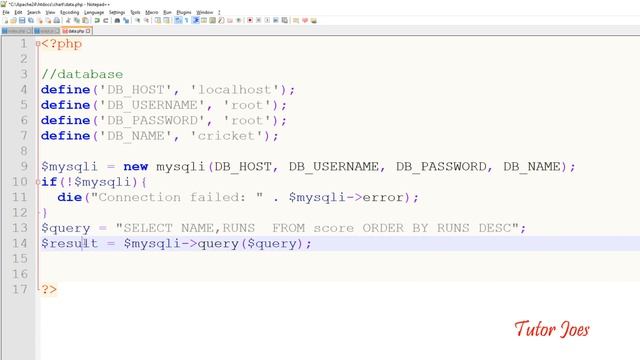The height and width of the screenshot is (360, 640).
Task: Open the Macro menu
Action: 151,12
